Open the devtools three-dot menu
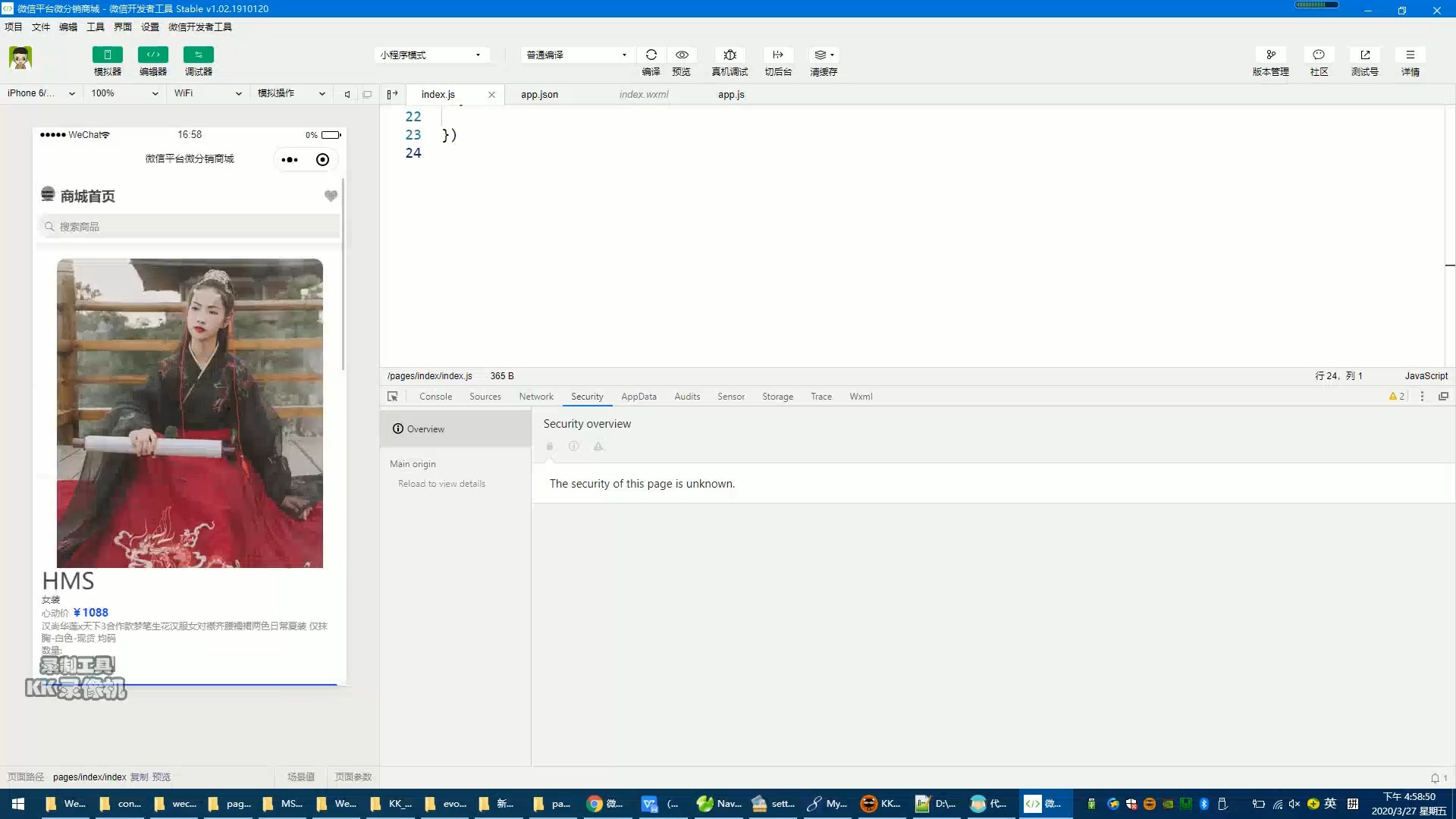This screenshot has width=1456, height=819. point(1422,396)
